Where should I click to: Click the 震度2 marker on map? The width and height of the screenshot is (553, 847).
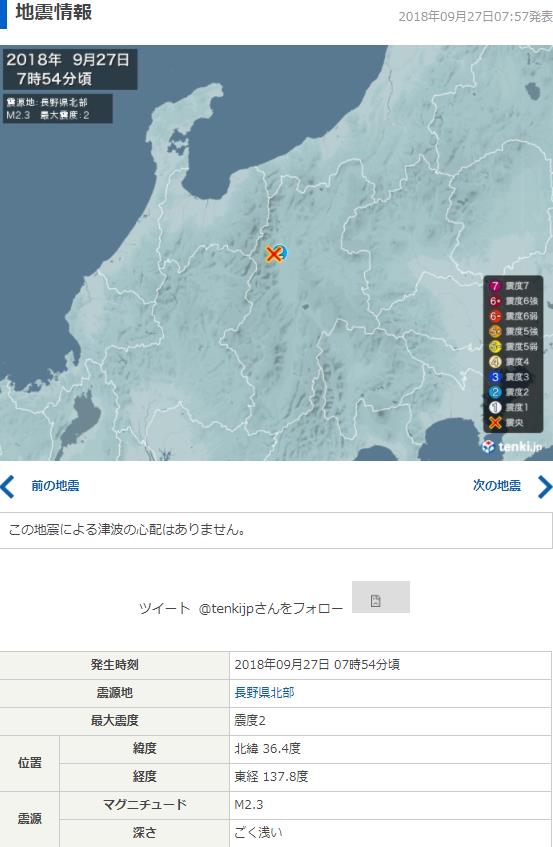(x=282, y=252)
